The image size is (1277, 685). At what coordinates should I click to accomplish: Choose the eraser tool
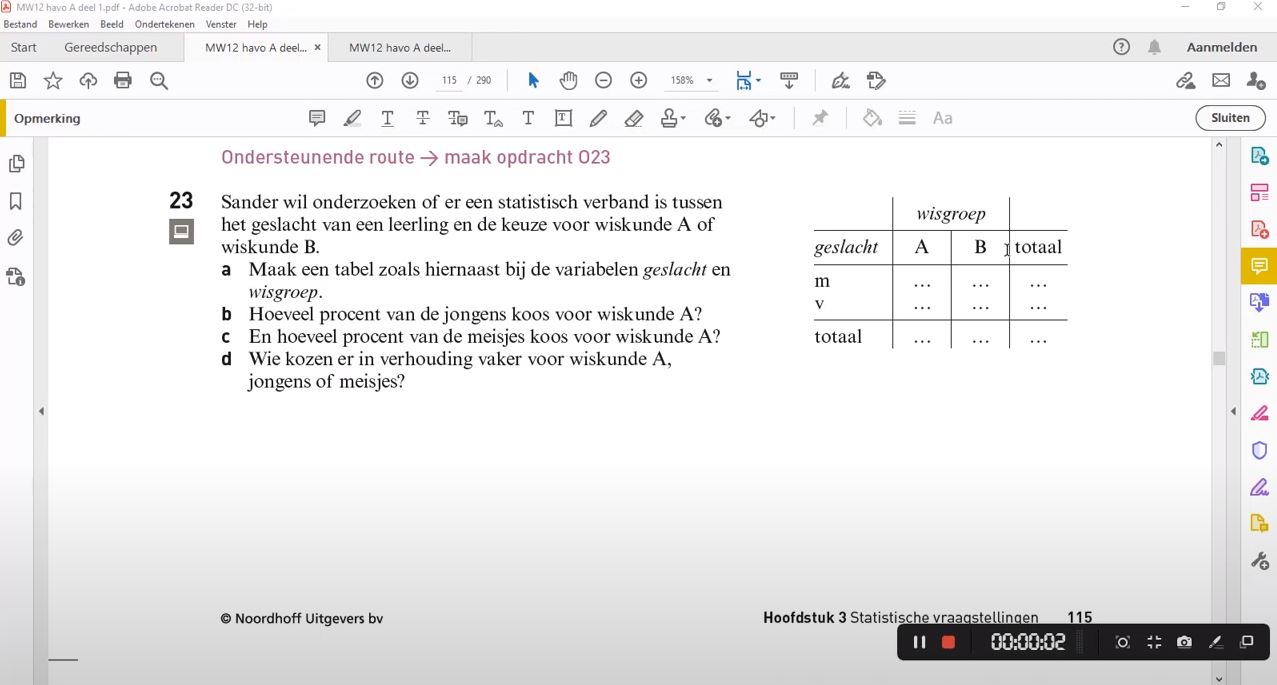(634, 118)
